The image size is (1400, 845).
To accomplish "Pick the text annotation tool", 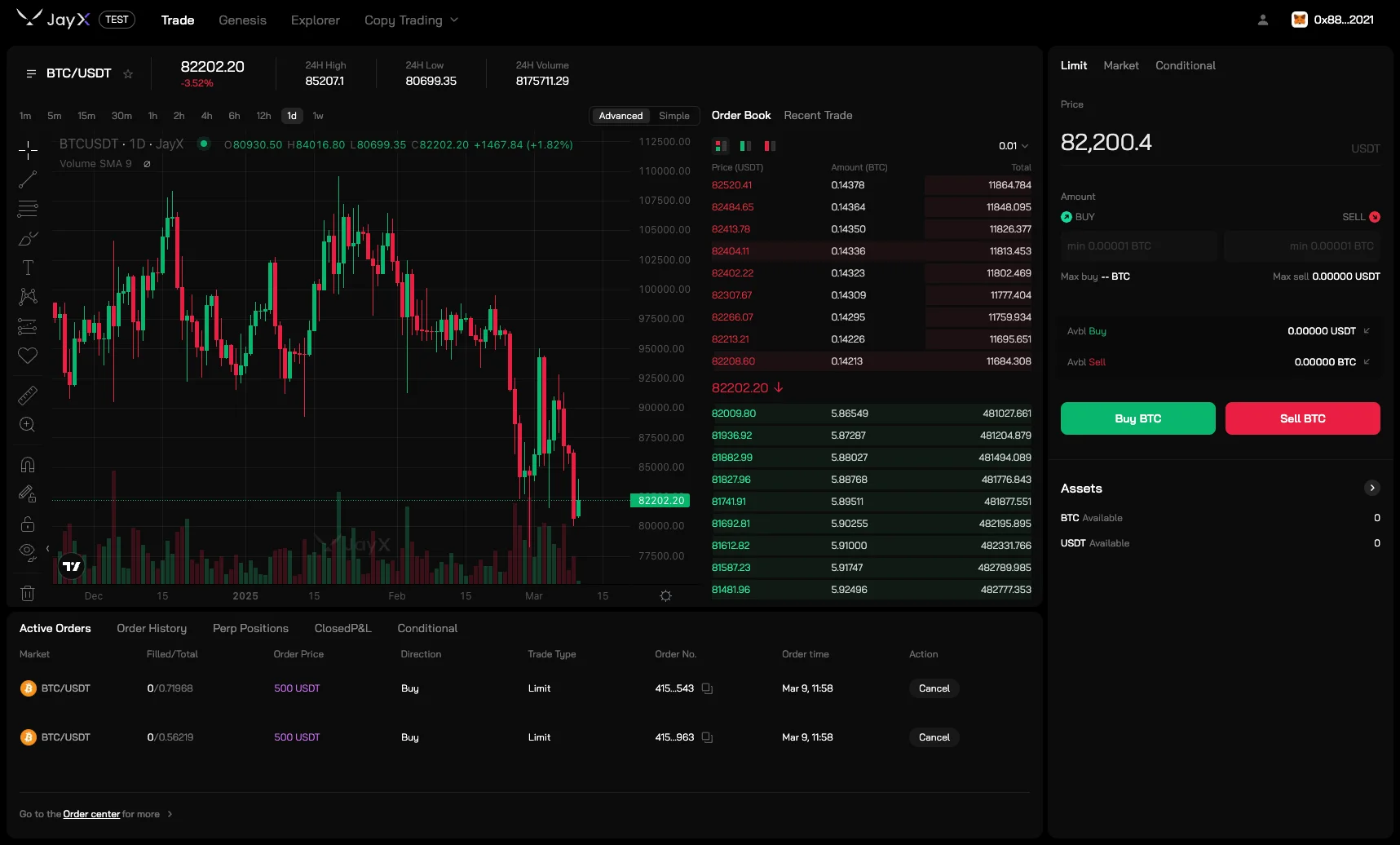I will (x=28, y=267).
